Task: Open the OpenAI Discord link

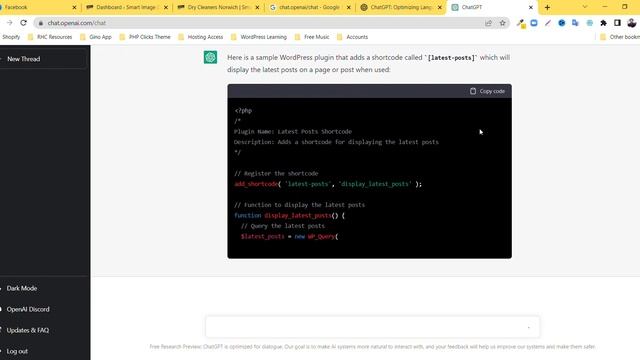Action: pyautogui.click(x=28, y=309)
